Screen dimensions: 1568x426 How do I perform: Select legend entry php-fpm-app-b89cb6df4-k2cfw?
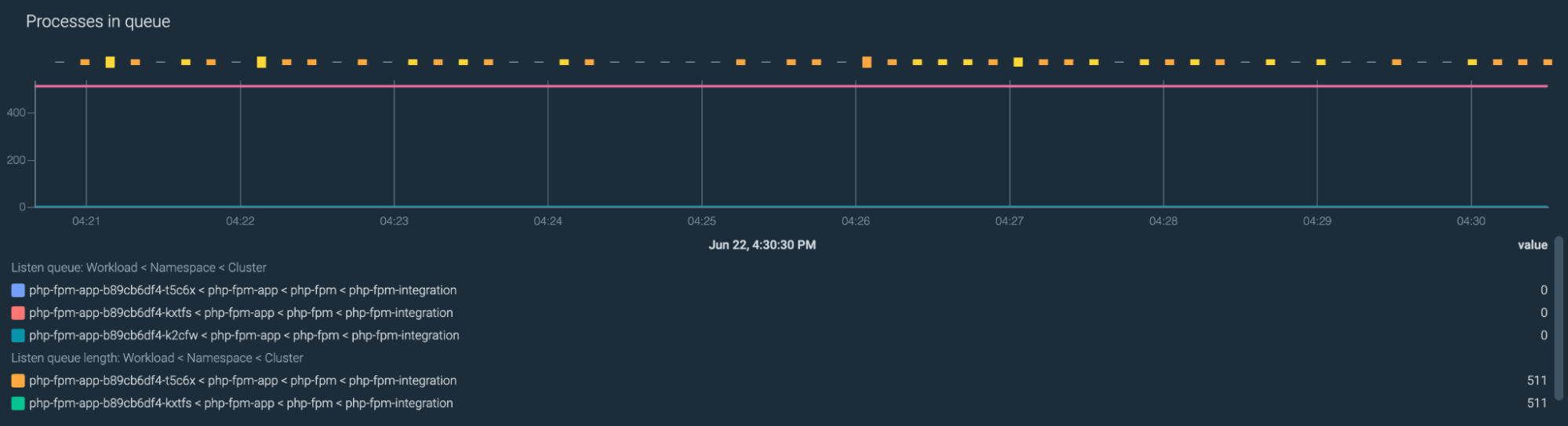coord(244,336)
